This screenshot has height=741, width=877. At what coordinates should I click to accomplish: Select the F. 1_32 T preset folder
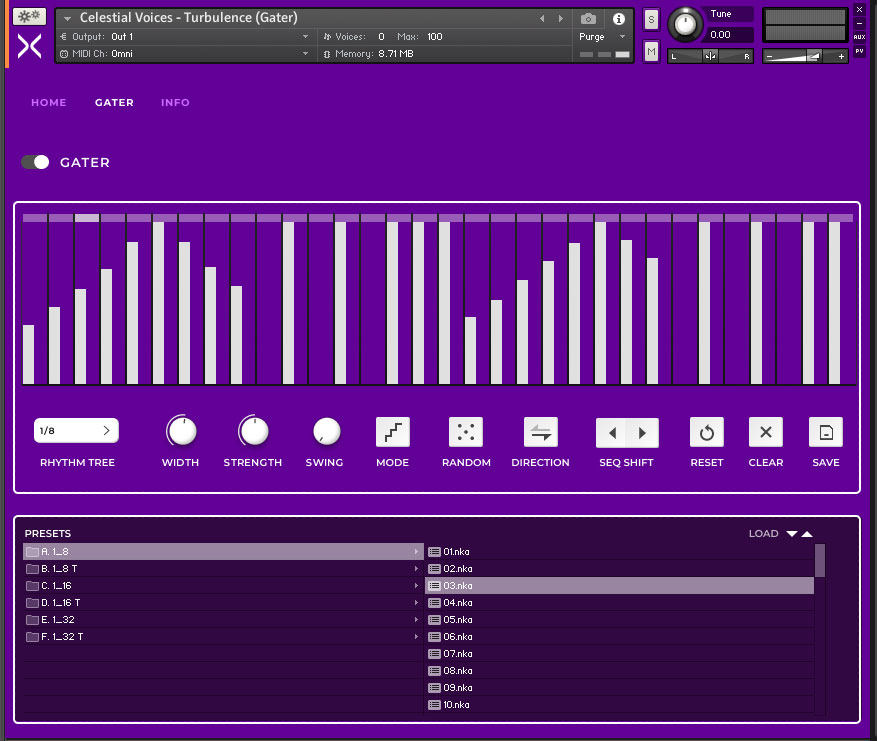click(x=223, y=636)
